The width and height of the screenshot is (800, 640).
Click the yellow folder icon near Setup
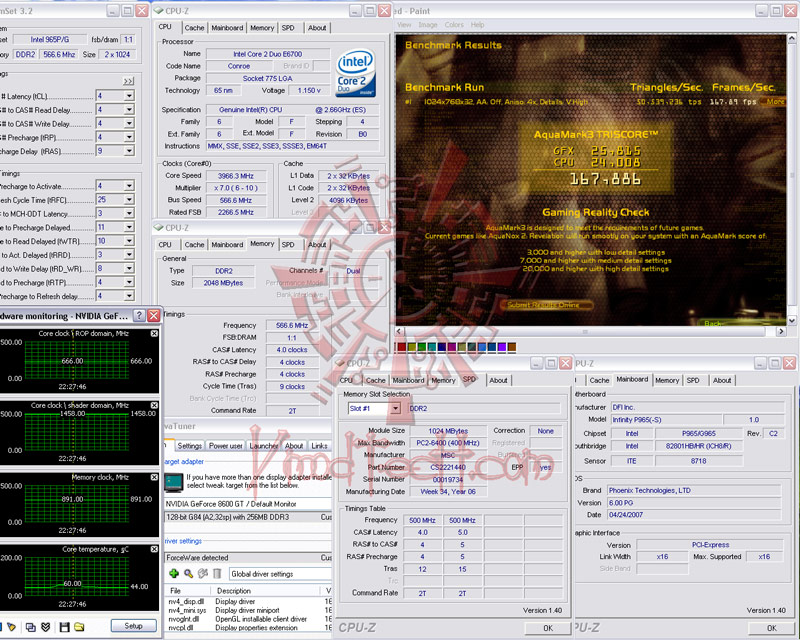(x=79, y=627)
